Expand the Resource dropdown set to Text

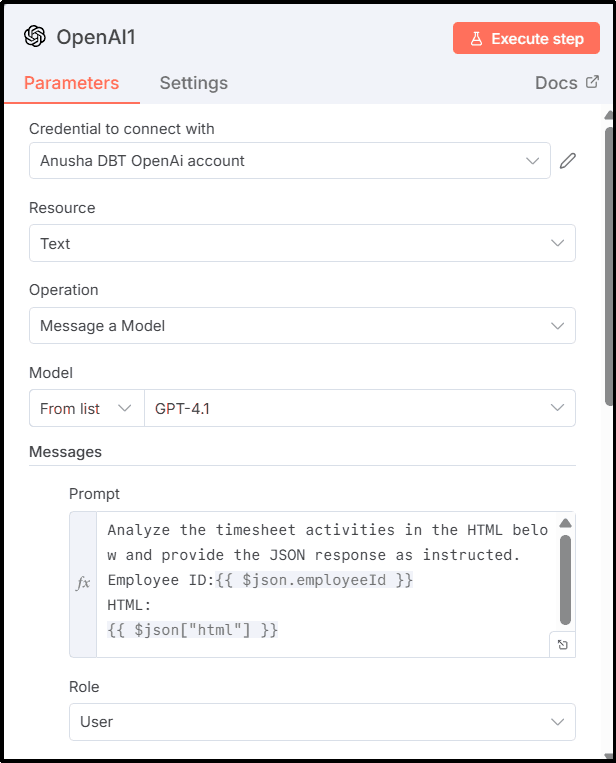pyautogui.click(x=302, y=243)
